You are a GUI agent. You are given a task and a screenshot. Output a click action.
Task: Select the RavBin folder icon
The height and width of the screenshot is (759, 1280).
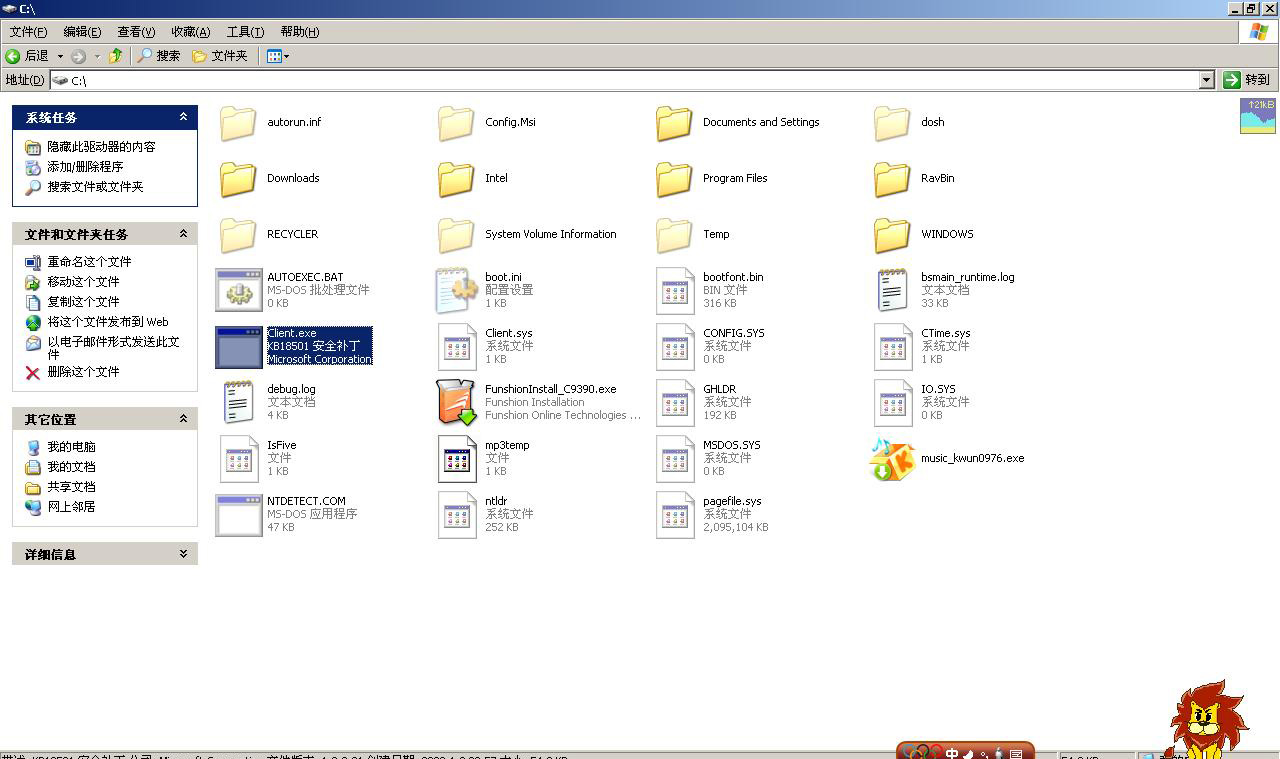coord(892,179)
